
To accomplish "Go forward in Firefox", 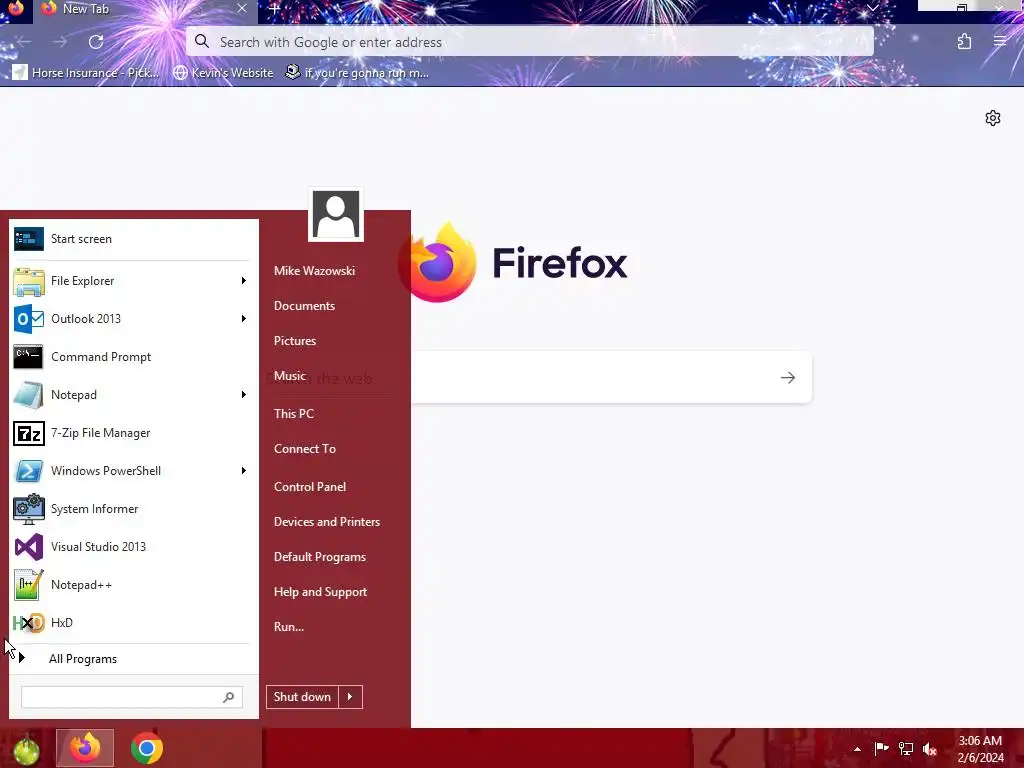I will [60, 42].
